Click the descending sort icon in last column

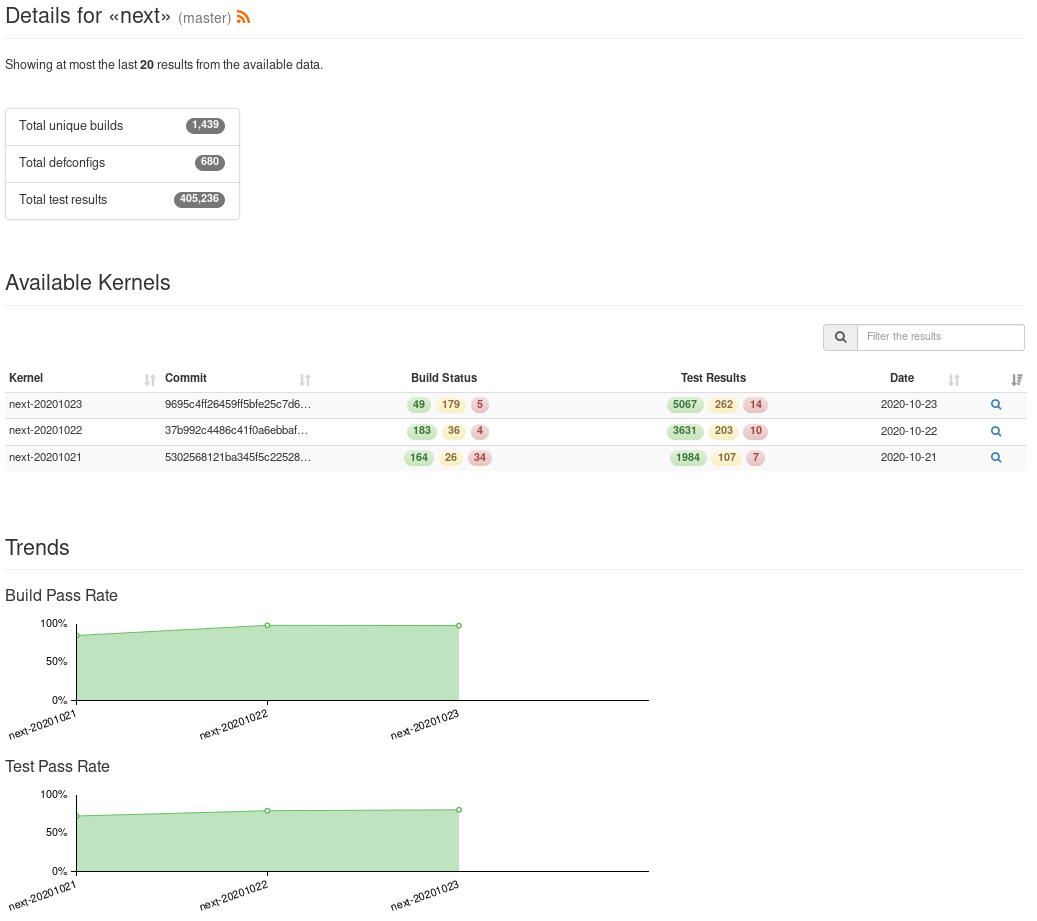tap(1017, 380)
